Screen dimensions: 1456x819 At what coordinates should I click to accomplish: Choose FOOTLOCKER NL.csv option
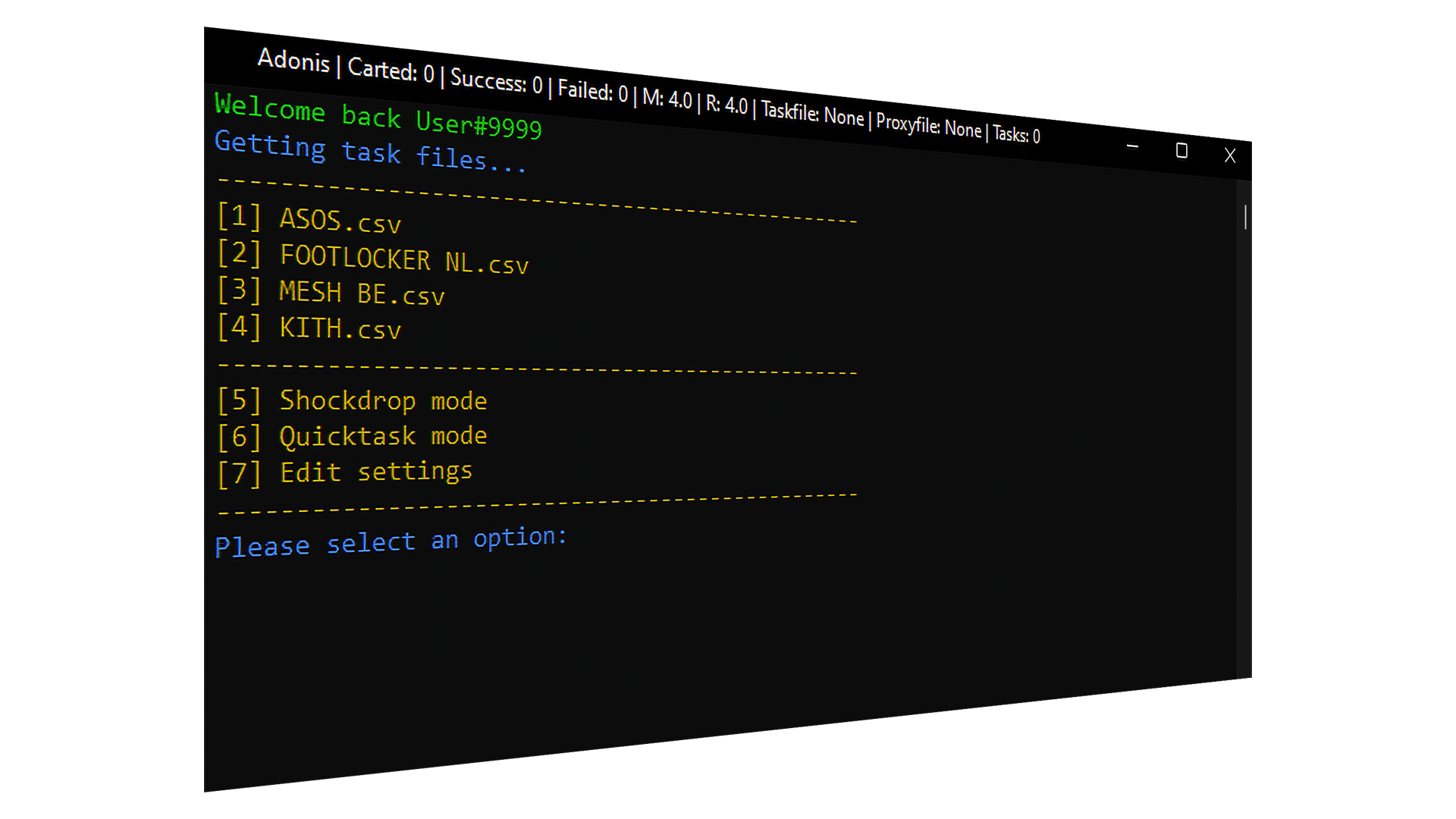pyautogui.click(x=403, y=259)
